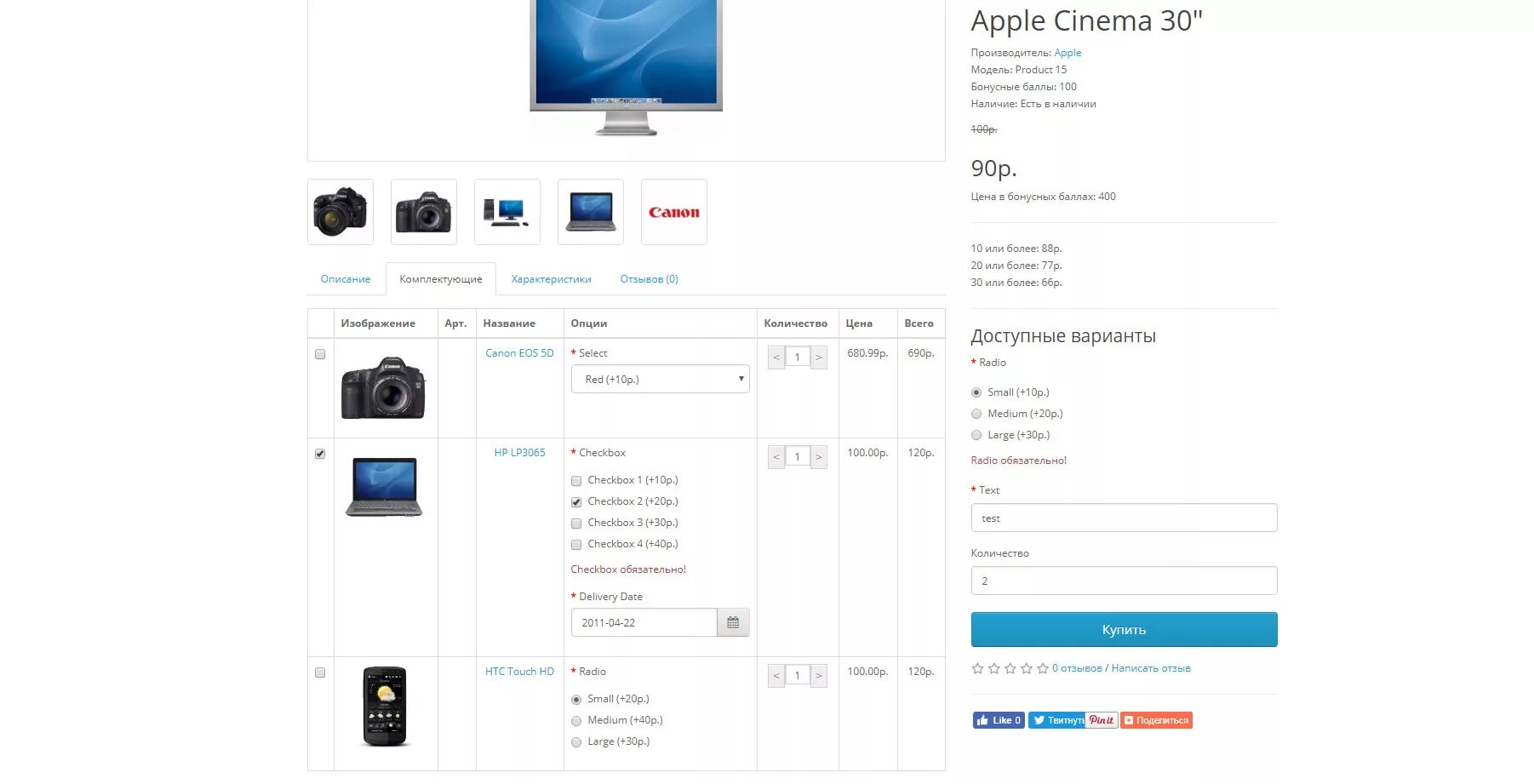Pin the product with Pinterest button
Image resolution: width=1534 pixels, height=784 pixels.
(x=1102, y=720)
